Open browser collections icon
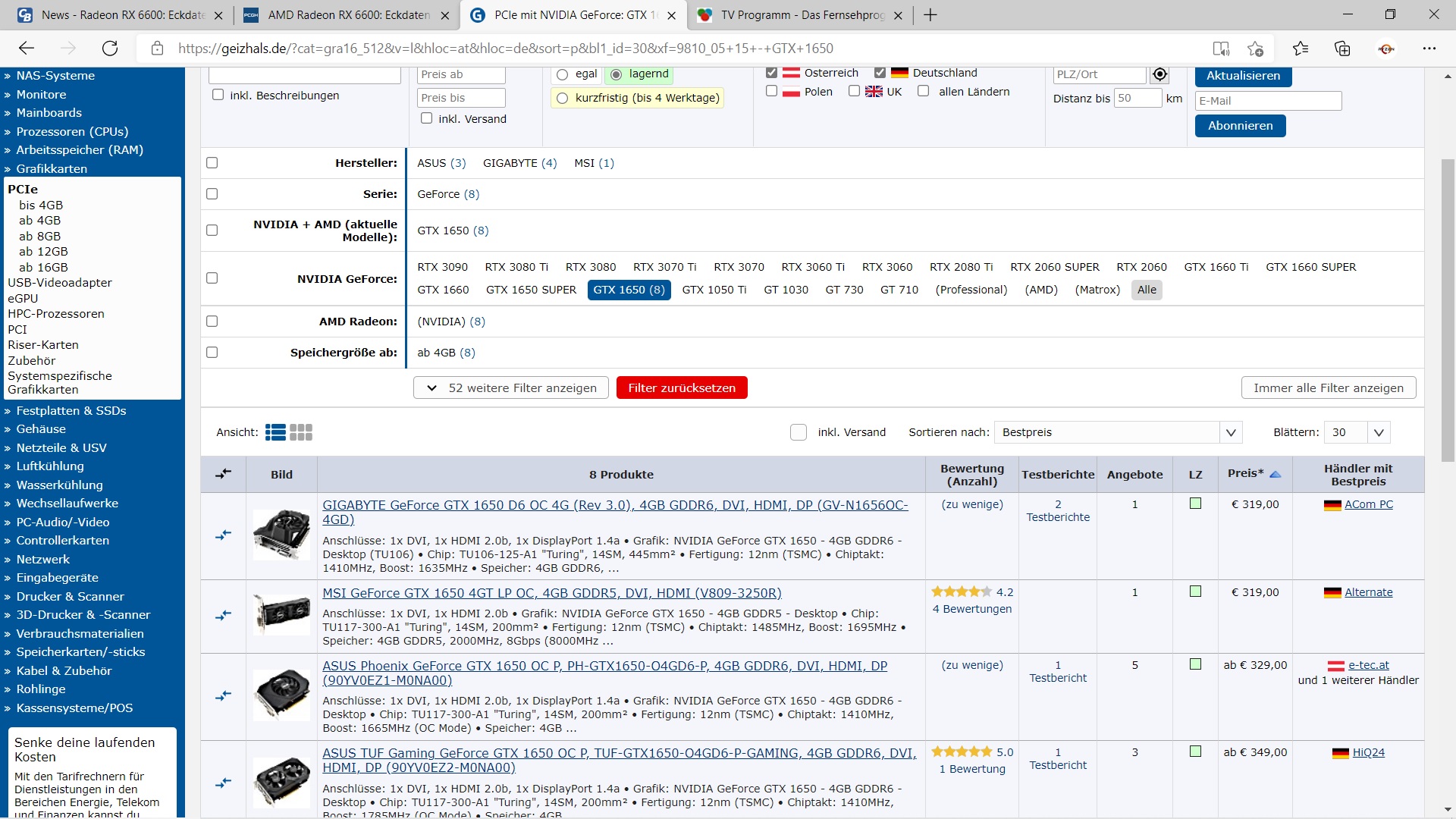Image resolution: width=1456 pixels, height=819 pixels. tap(1342, 49)
